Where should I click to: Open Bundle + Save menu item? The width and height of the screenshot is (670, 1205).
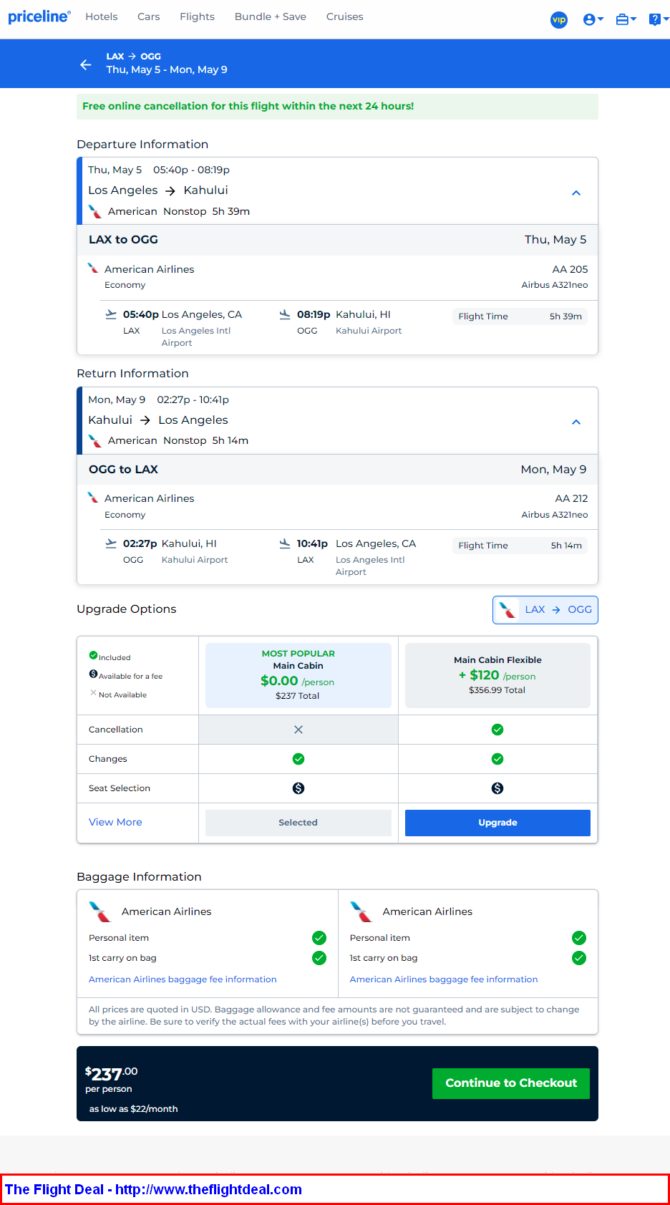[270, 17]
